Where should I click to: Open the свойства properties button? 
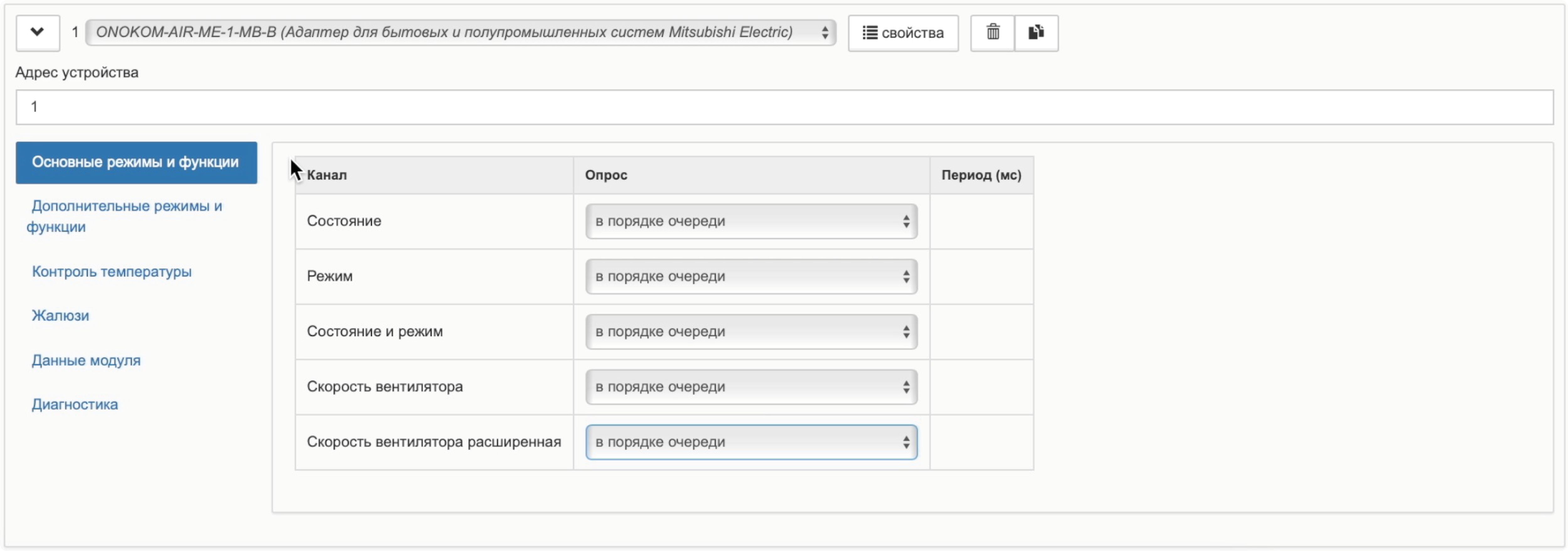point(903,33)
